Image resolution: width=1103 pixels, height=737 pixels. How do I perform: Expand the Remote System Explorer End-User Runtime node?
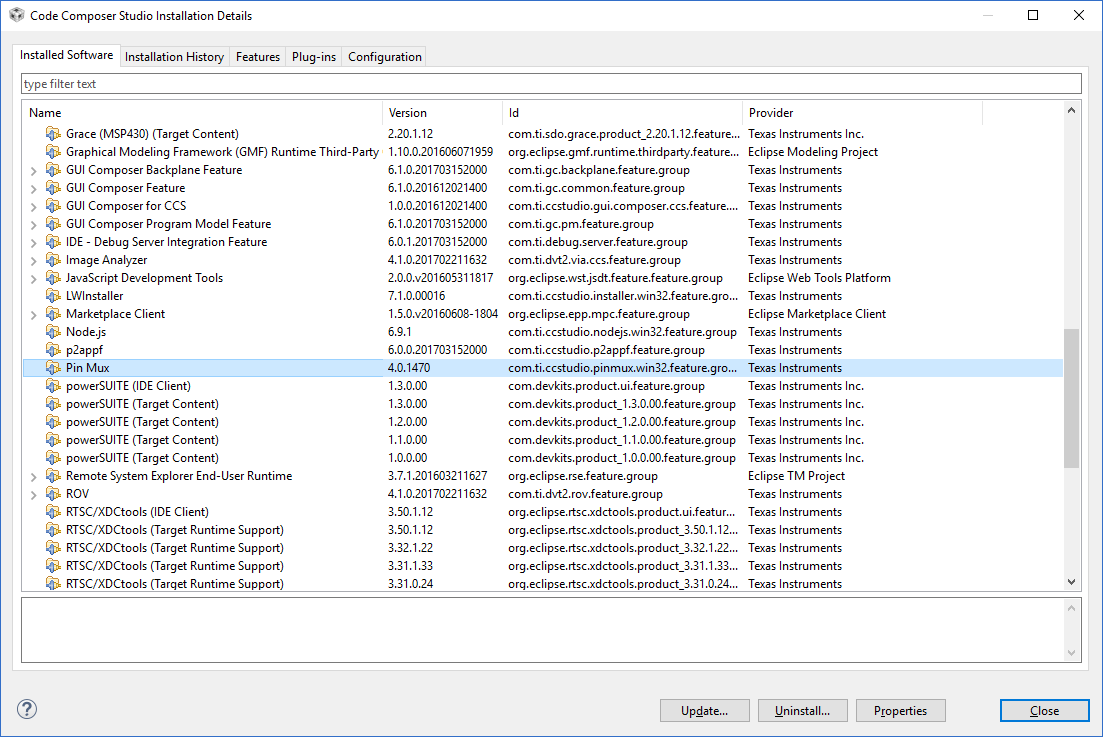[x=33, y=476]
